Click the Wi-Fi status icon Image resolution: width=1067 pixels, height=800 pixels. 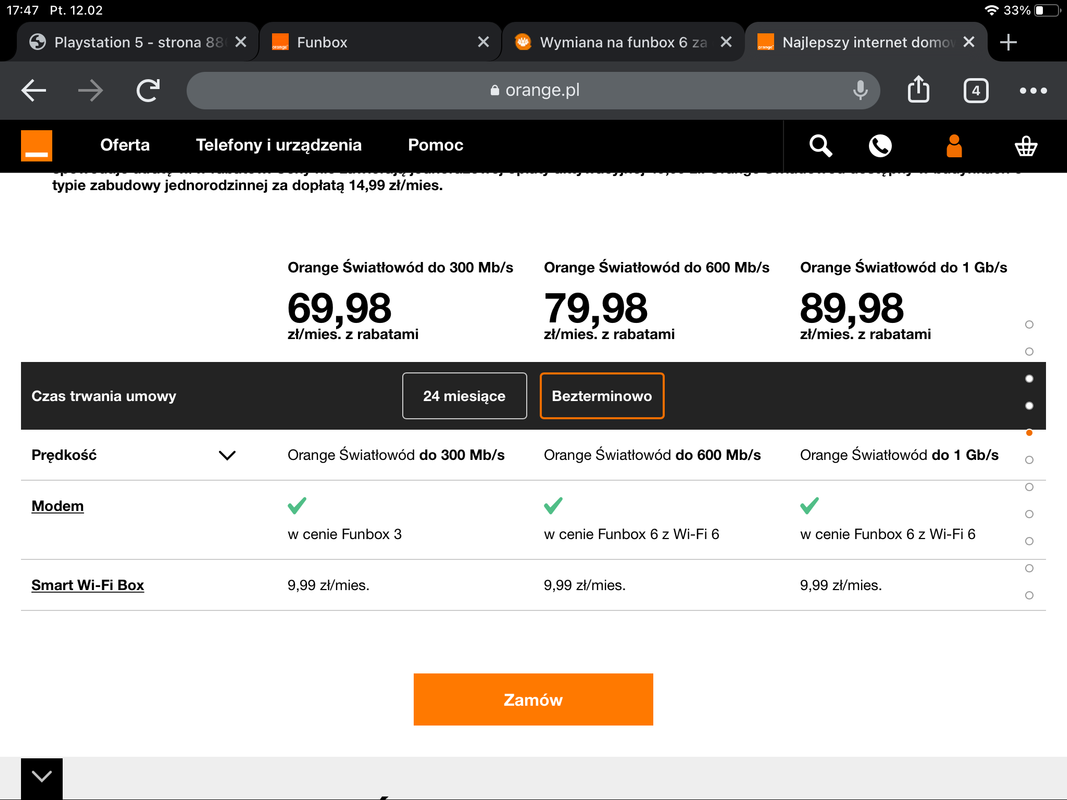click(x=991, y=10)
